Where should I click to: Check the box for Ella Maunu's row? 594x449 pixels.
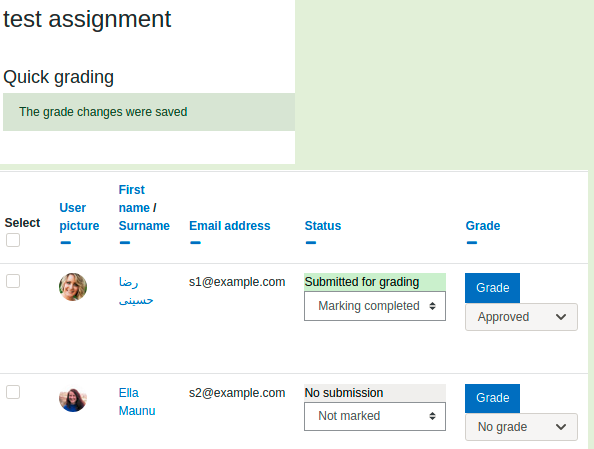13,392
